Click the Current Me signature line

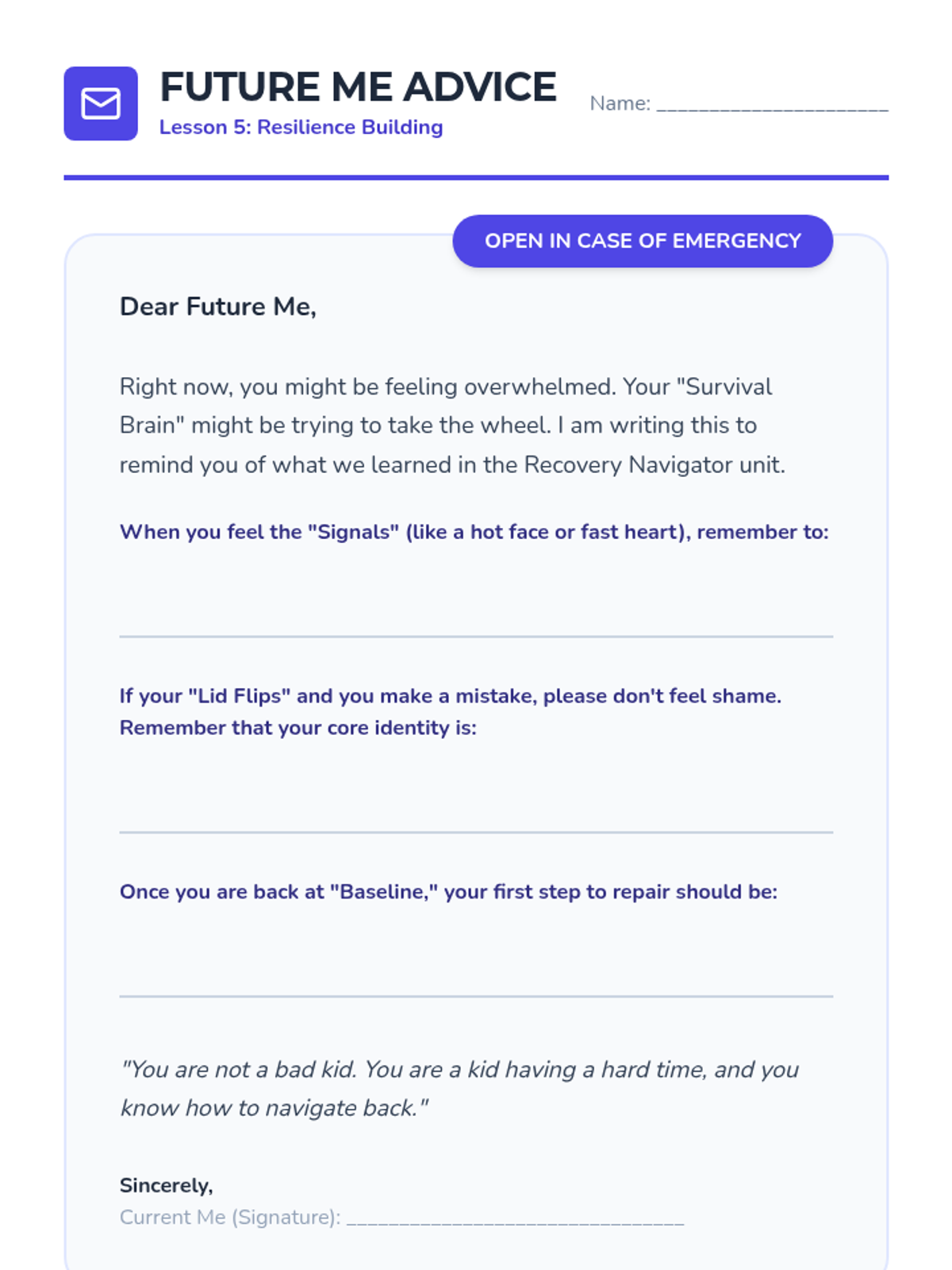515,1218
